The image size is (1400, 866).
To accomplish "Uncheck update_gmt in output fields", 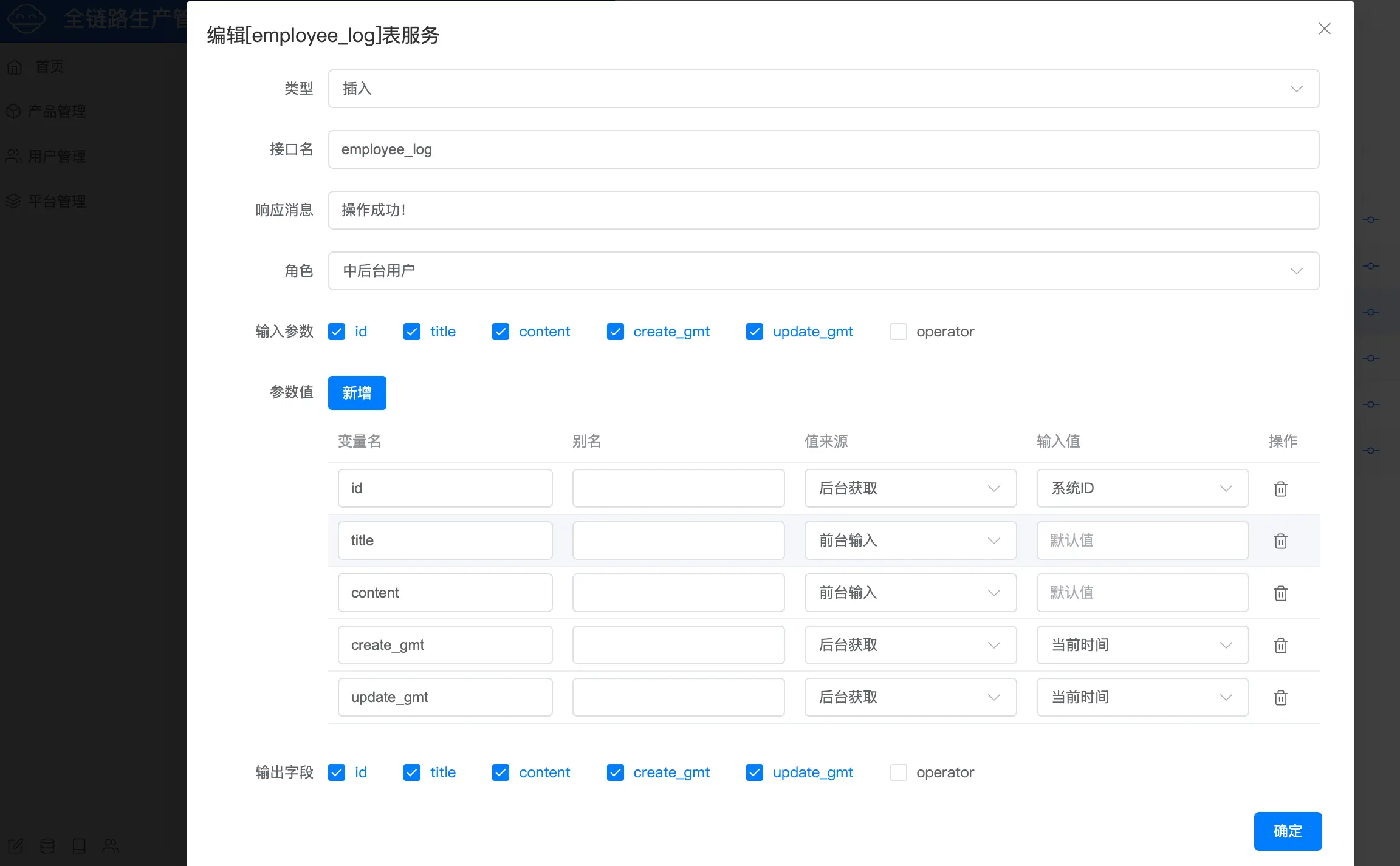I will [754, 772].
